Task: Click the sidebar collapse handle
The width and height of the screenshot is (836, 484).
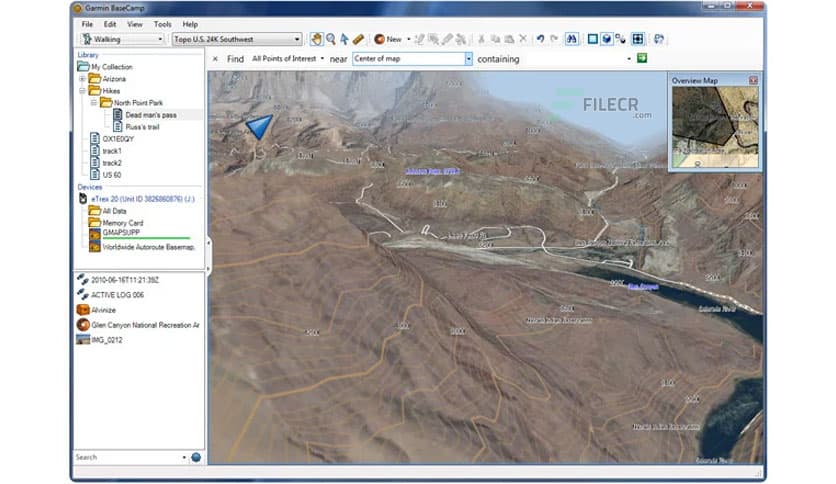Action: point(208,256)
